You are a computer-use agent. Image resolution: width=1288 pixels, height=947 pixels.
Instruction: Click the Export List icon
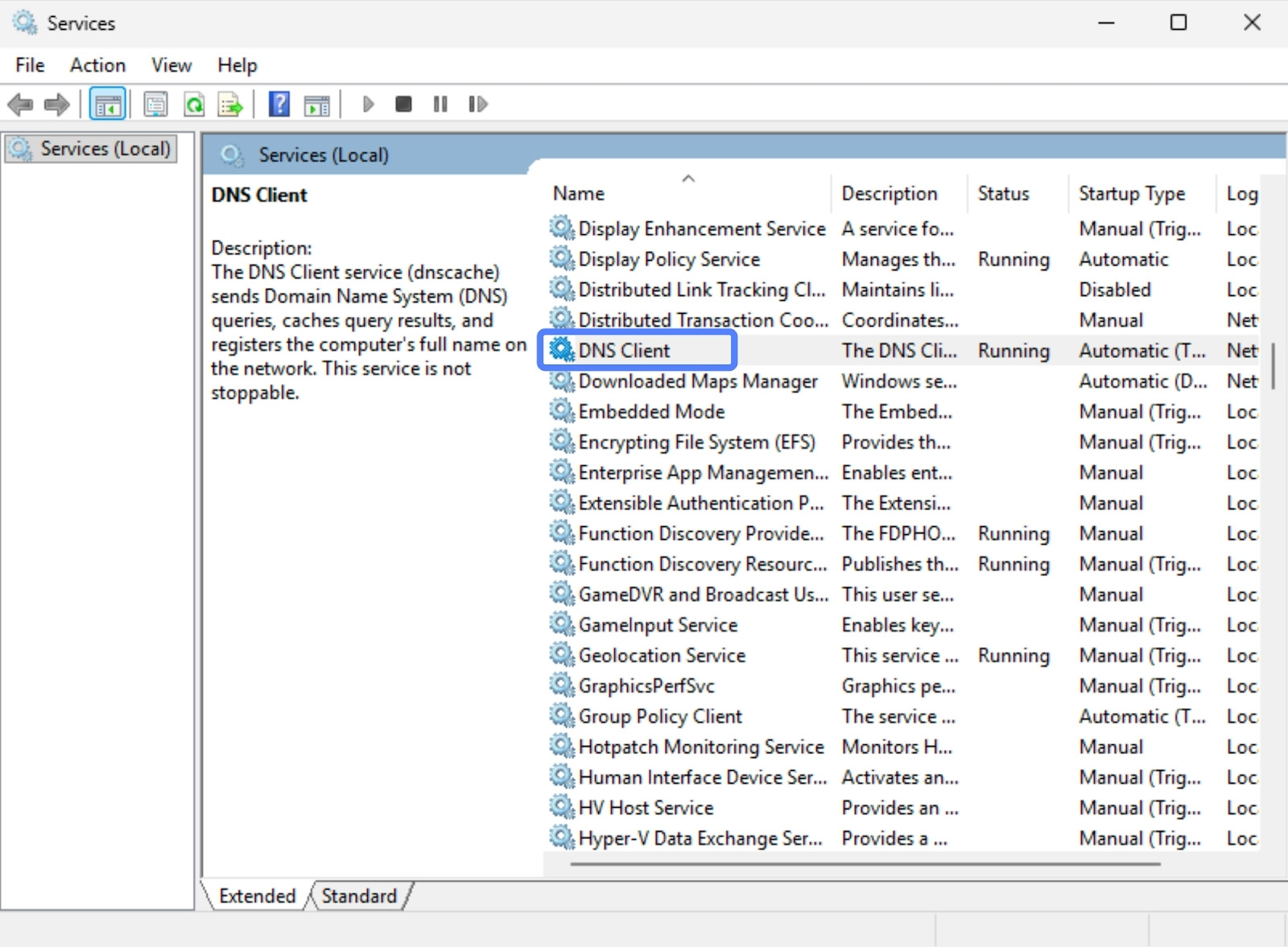tap(230, 105)
